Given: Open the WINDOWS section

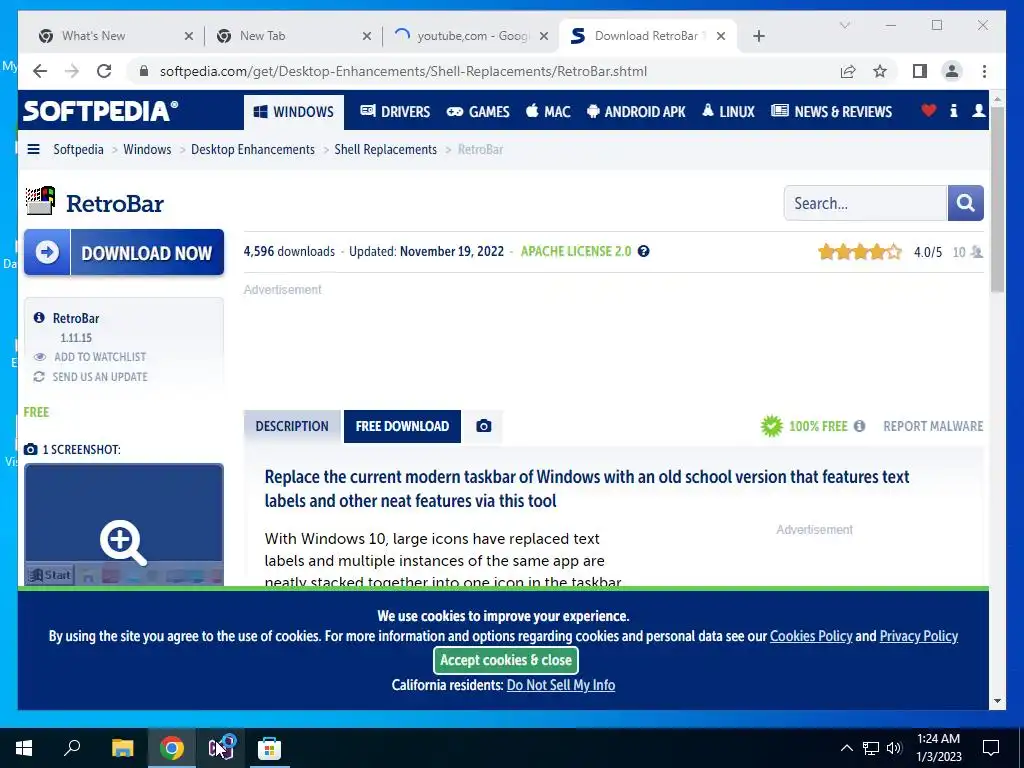Looking at the screenshot, I should click(294, 112).
